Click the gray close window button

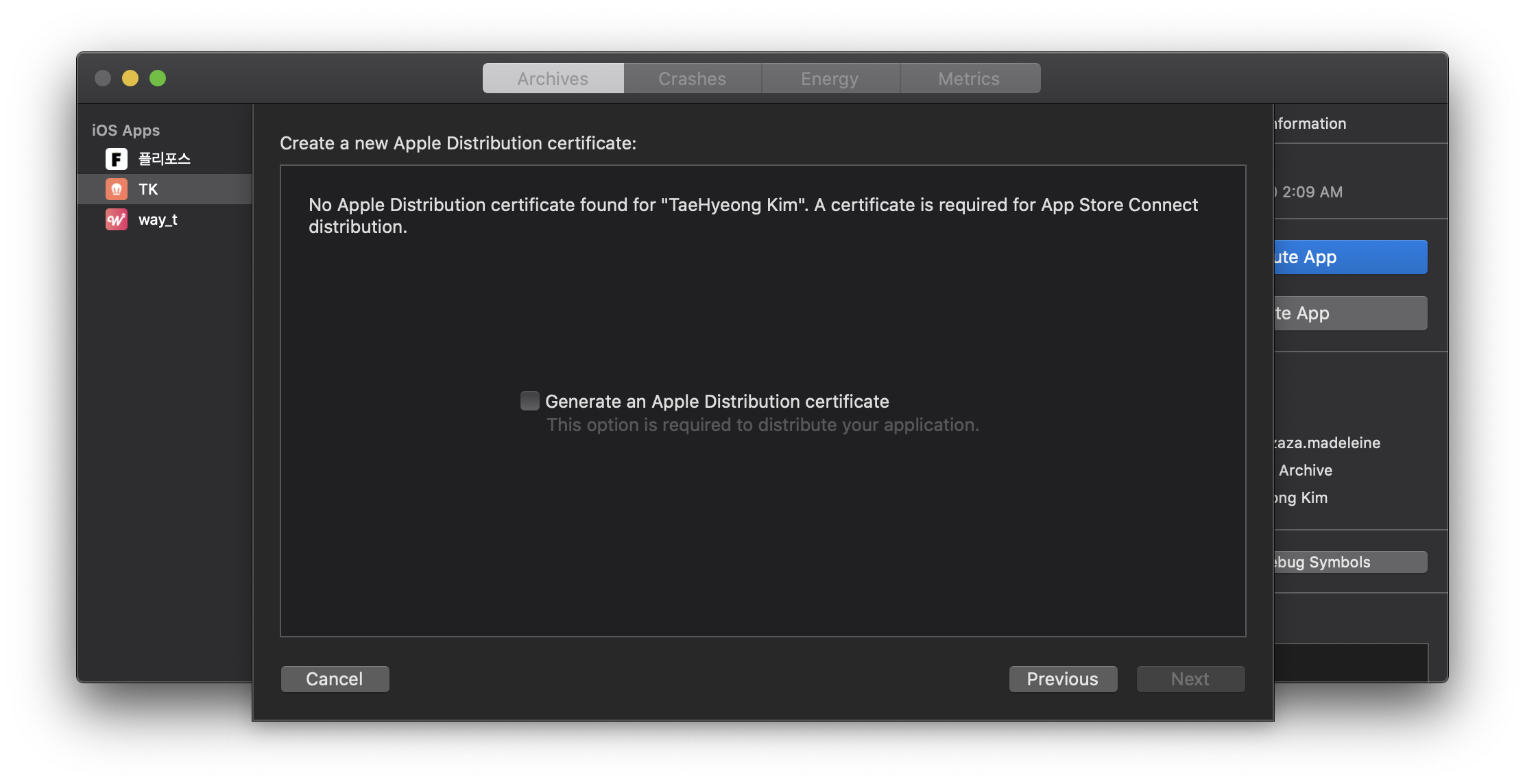click(x=103, y=78)
